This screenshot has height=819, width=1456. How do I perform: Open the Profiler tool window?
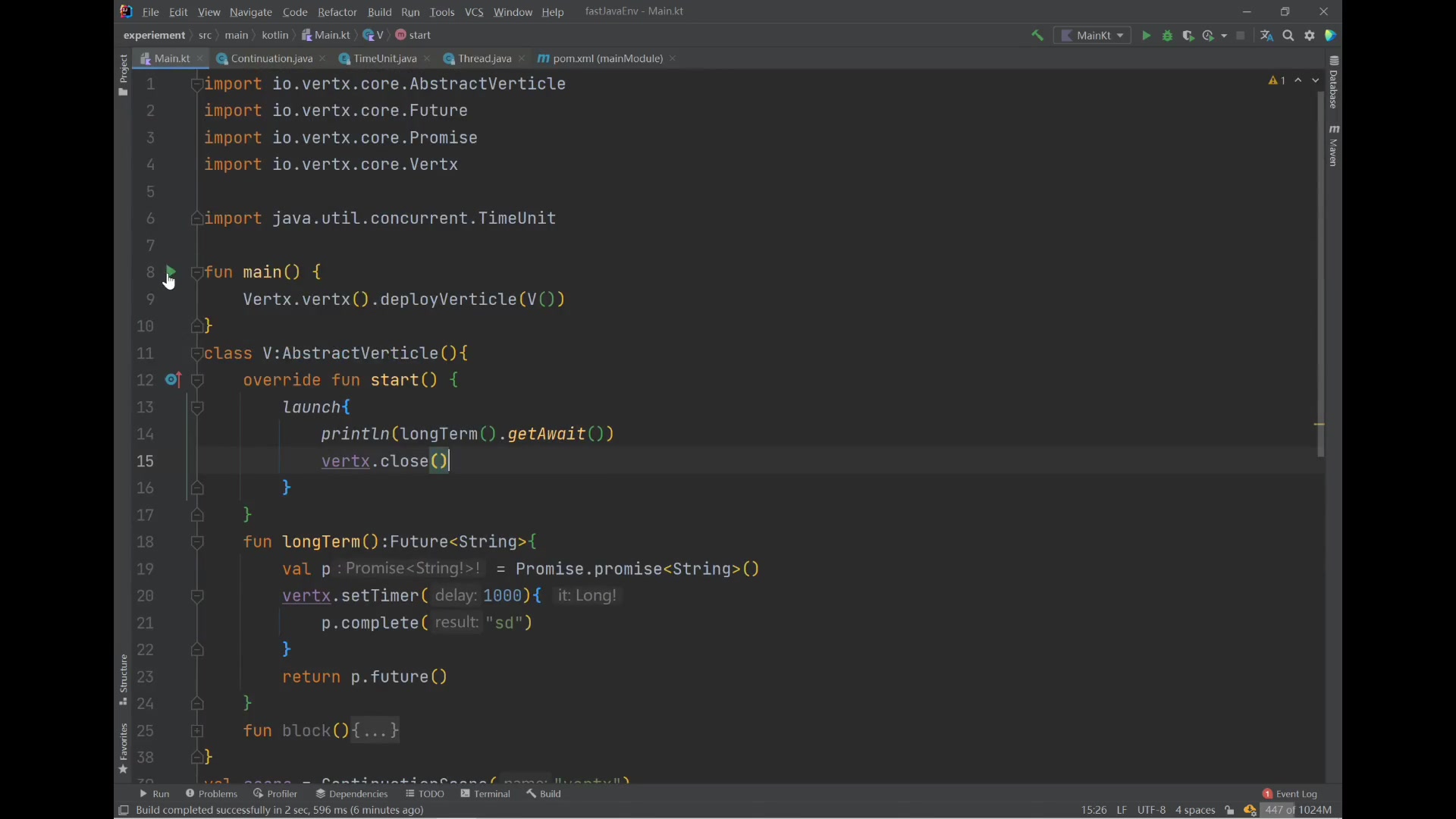point(276,794)
